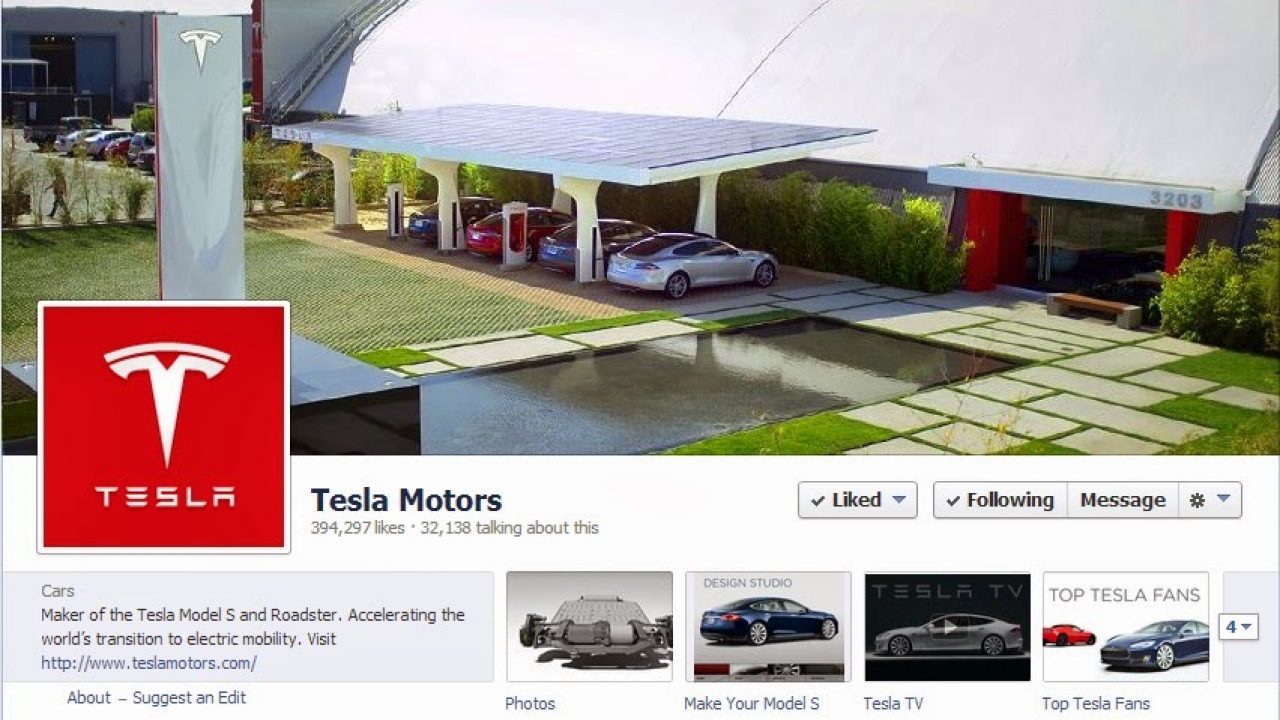The width and height of the screenshot is (1280, 720).
Task: Expand the 4 more apps dropdown
Action: [x=1238, y=627]
